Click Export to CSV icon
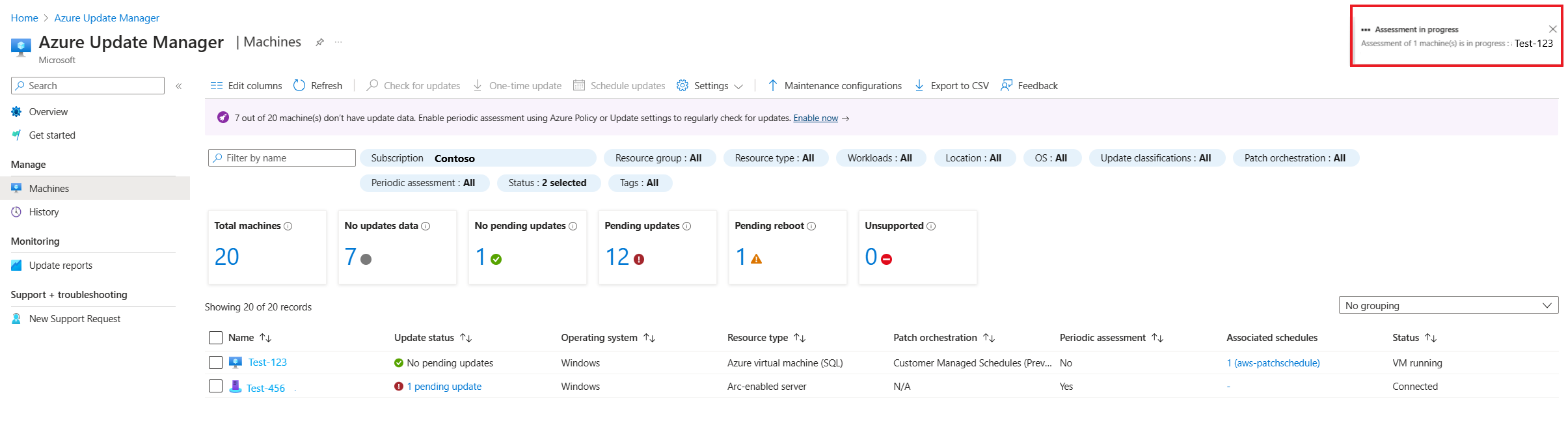Viewport: 1568px width, 438px height. tap(919, 85)
